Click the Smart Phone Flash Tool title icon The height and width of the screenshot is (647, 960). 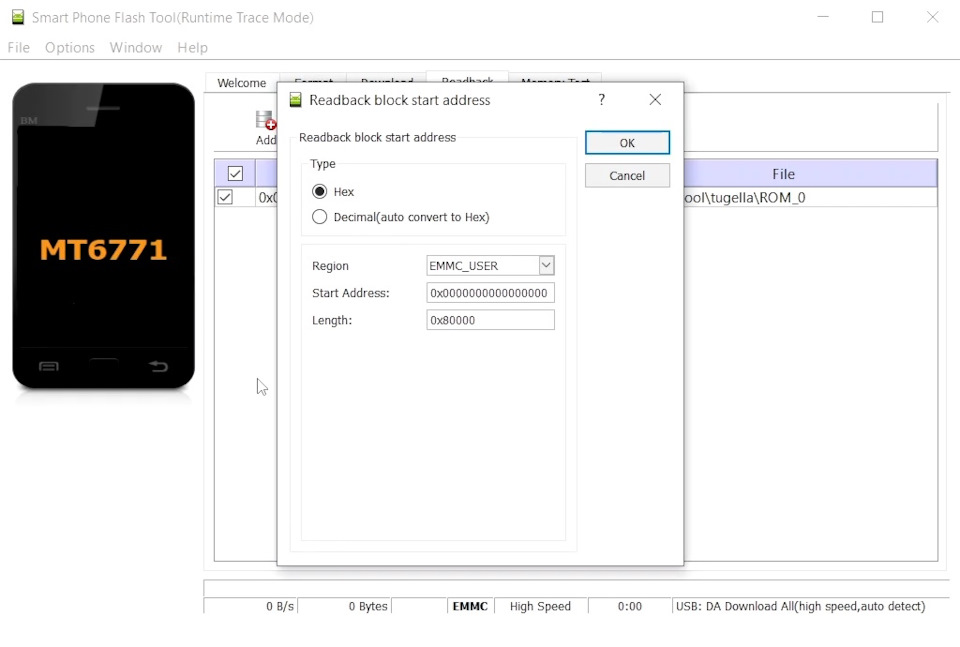pyautogui.click(x=18, y=17)
